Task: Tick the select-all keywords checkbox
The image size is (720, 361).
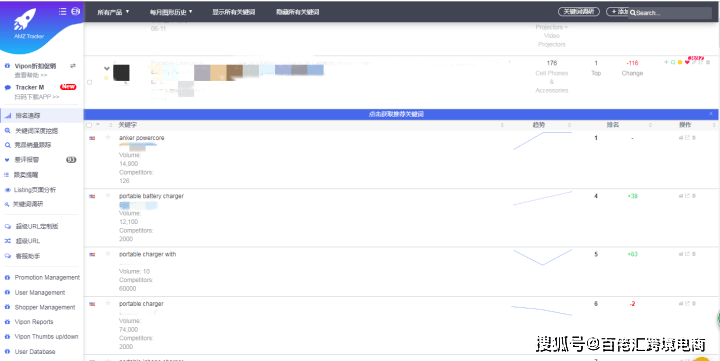Action: click(89, 125)
